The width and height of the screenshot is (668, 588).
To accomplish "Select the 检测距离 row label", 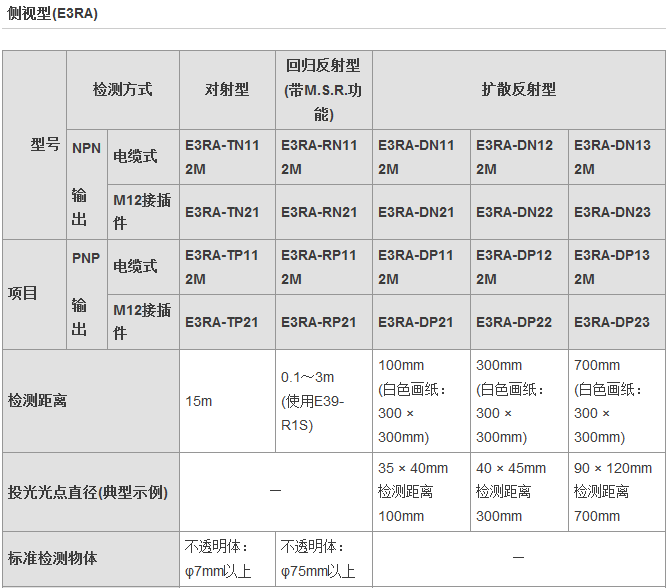I will point(38,401).
